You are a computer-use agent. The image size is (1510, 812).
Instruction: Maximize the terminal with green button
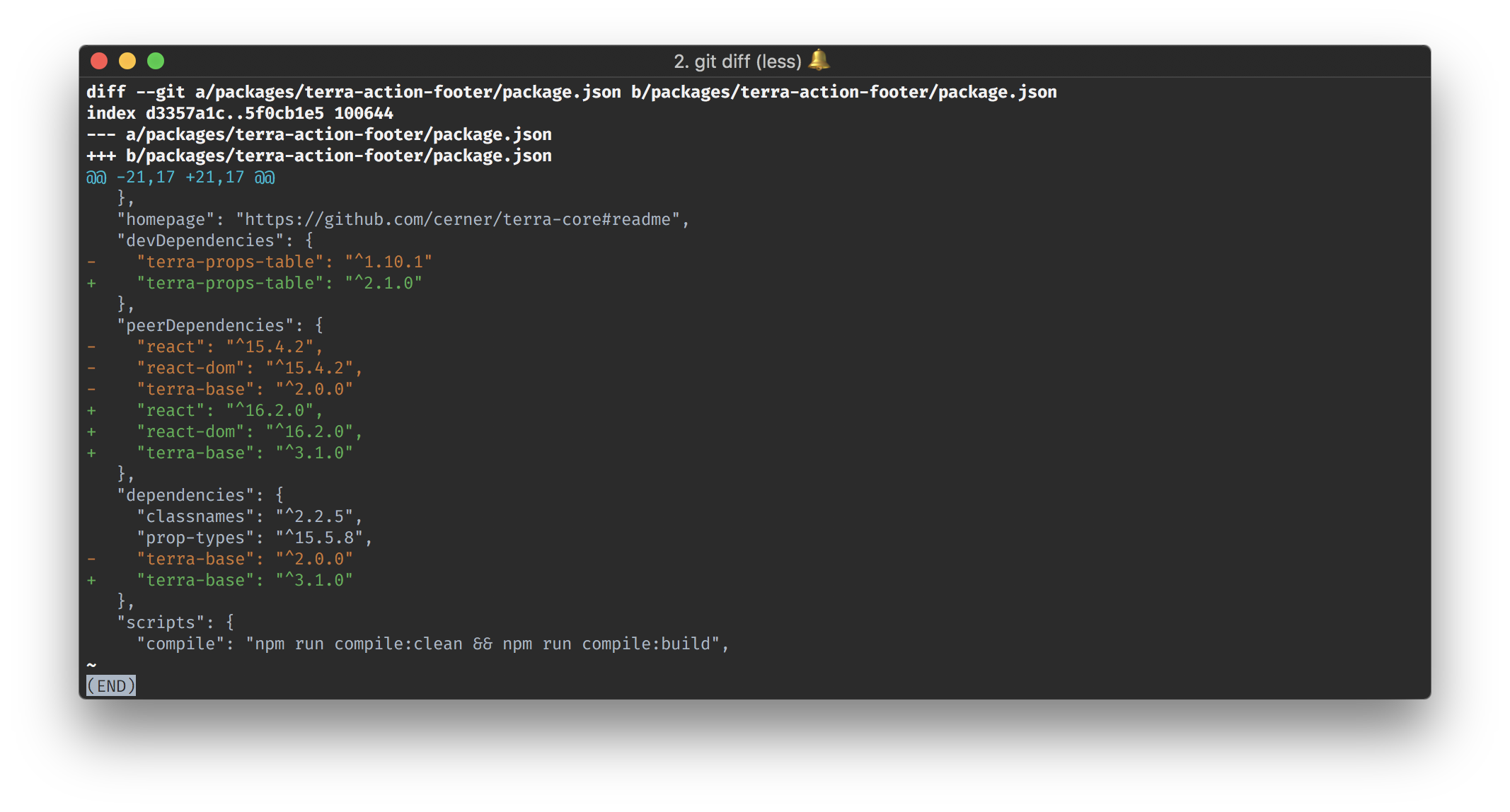tap(156, 61)
